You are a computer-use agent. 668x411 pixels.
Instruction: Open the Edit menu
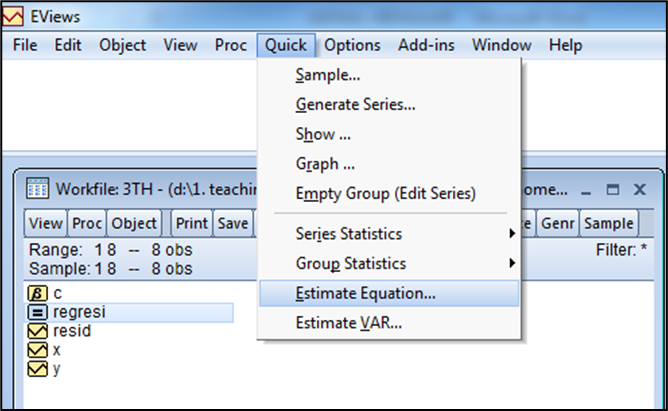tap(68, 45)
